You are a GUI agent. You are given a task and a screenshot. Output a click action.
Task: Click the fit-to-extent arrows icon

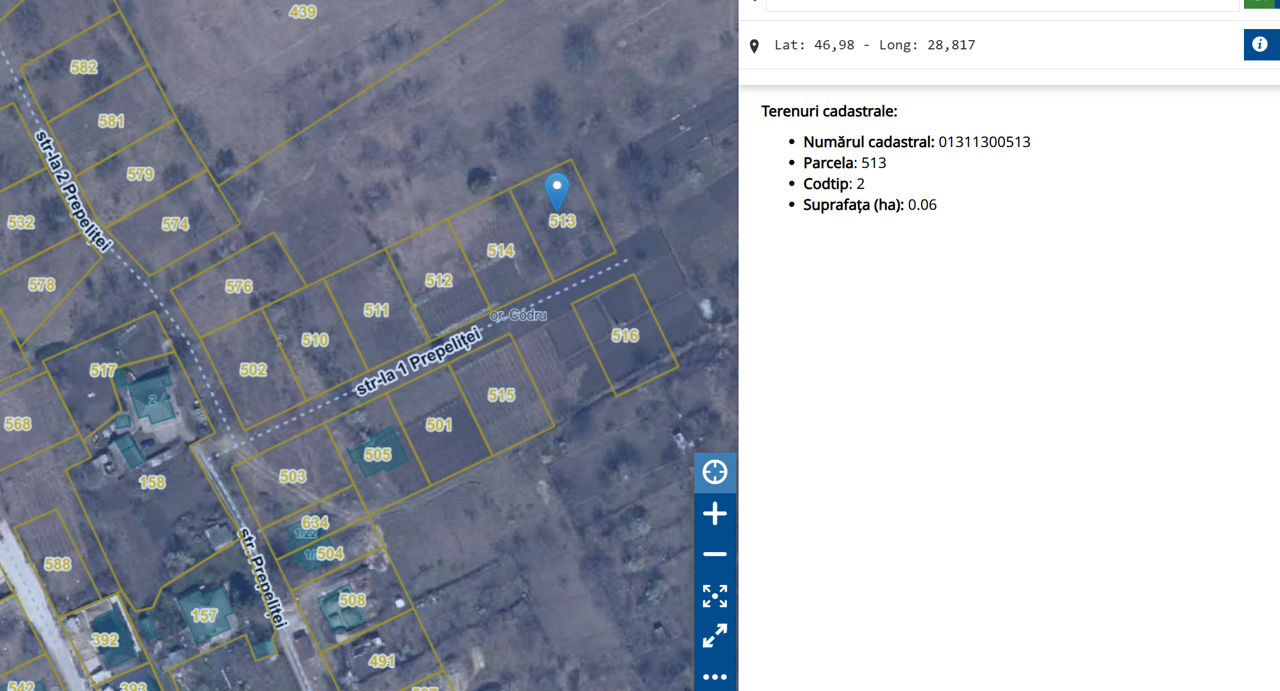(x=715, y=596)
